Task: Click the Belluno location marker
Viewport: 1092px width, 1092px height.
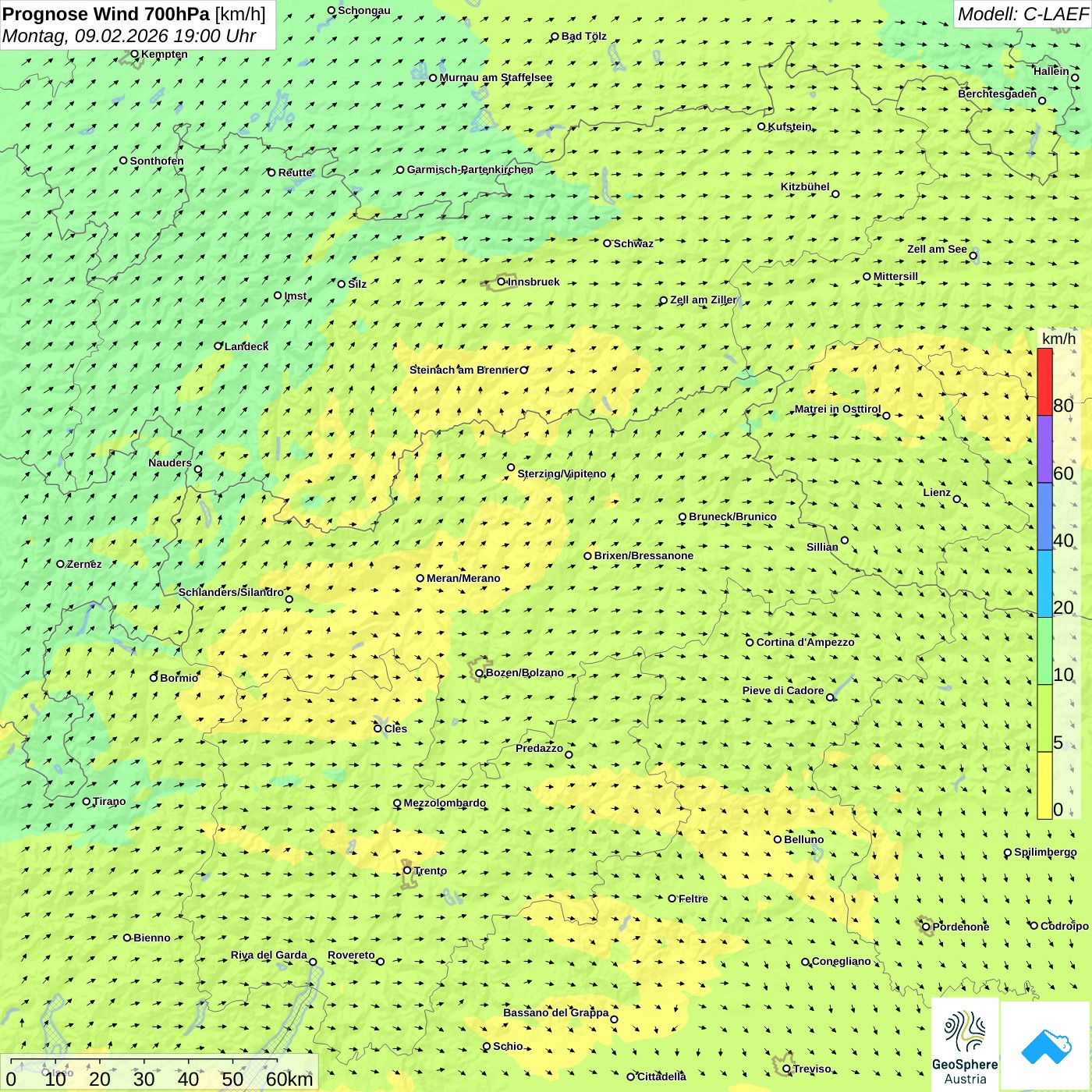Action: 778,839
